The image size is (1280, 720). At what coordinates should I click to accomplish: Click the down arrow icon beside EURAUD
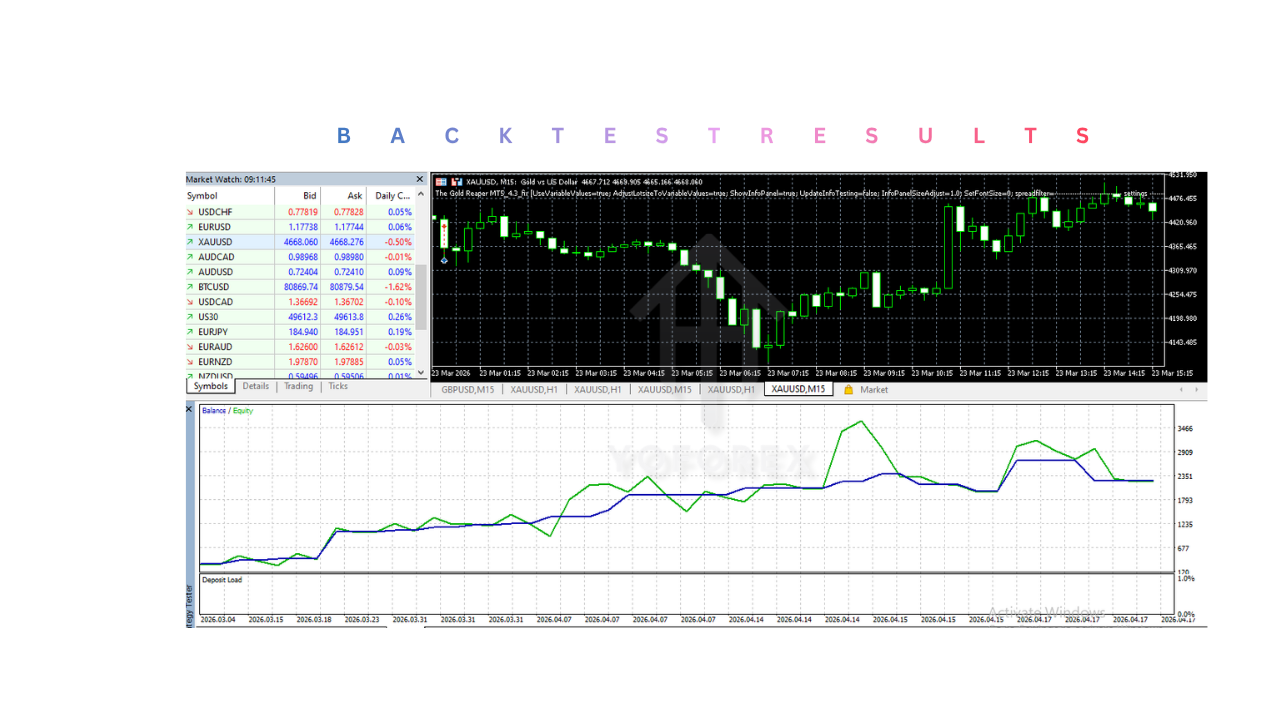190,347
